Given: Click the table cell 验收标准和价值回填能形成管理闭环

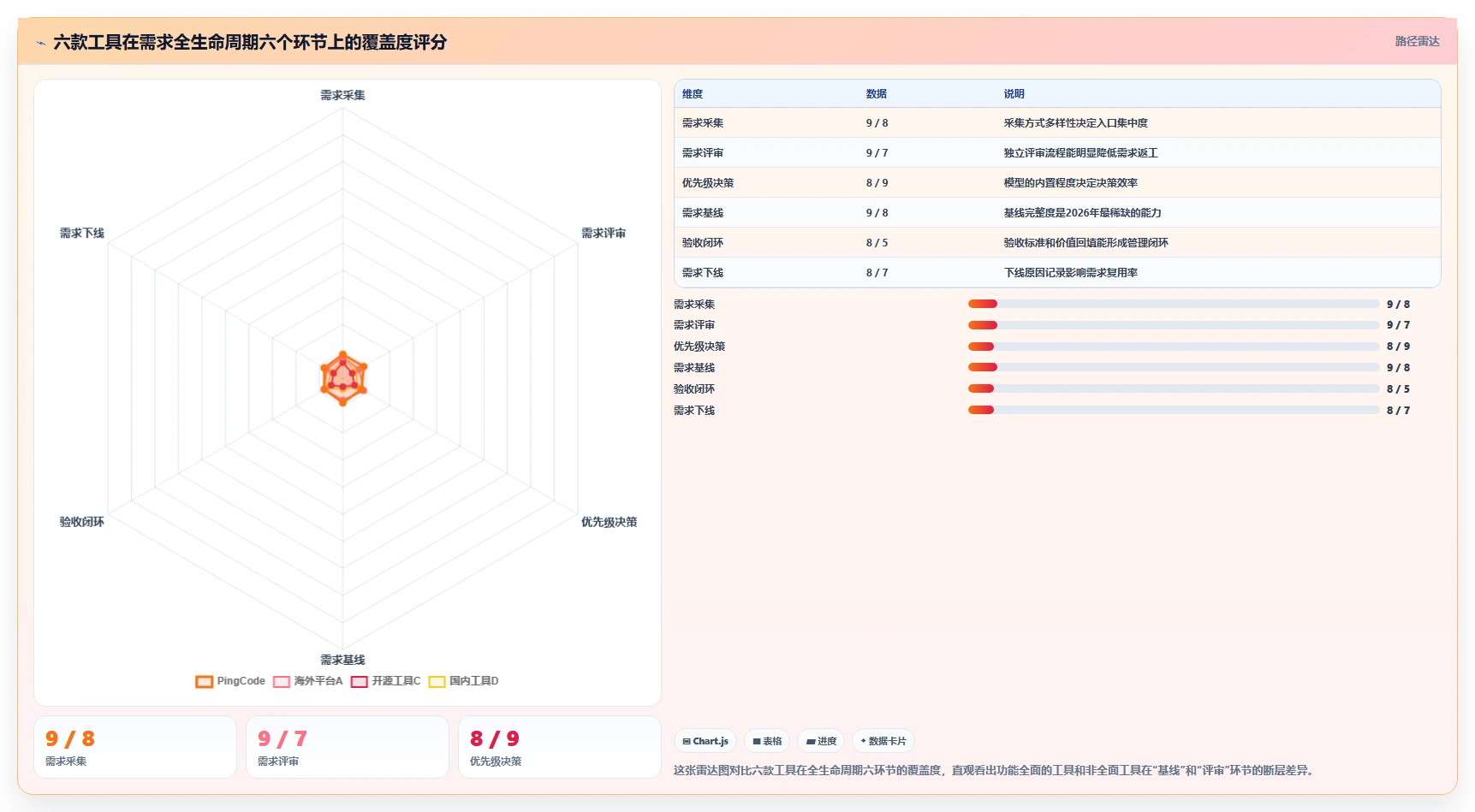Looking at the screenshot, I should point(1085,243).
